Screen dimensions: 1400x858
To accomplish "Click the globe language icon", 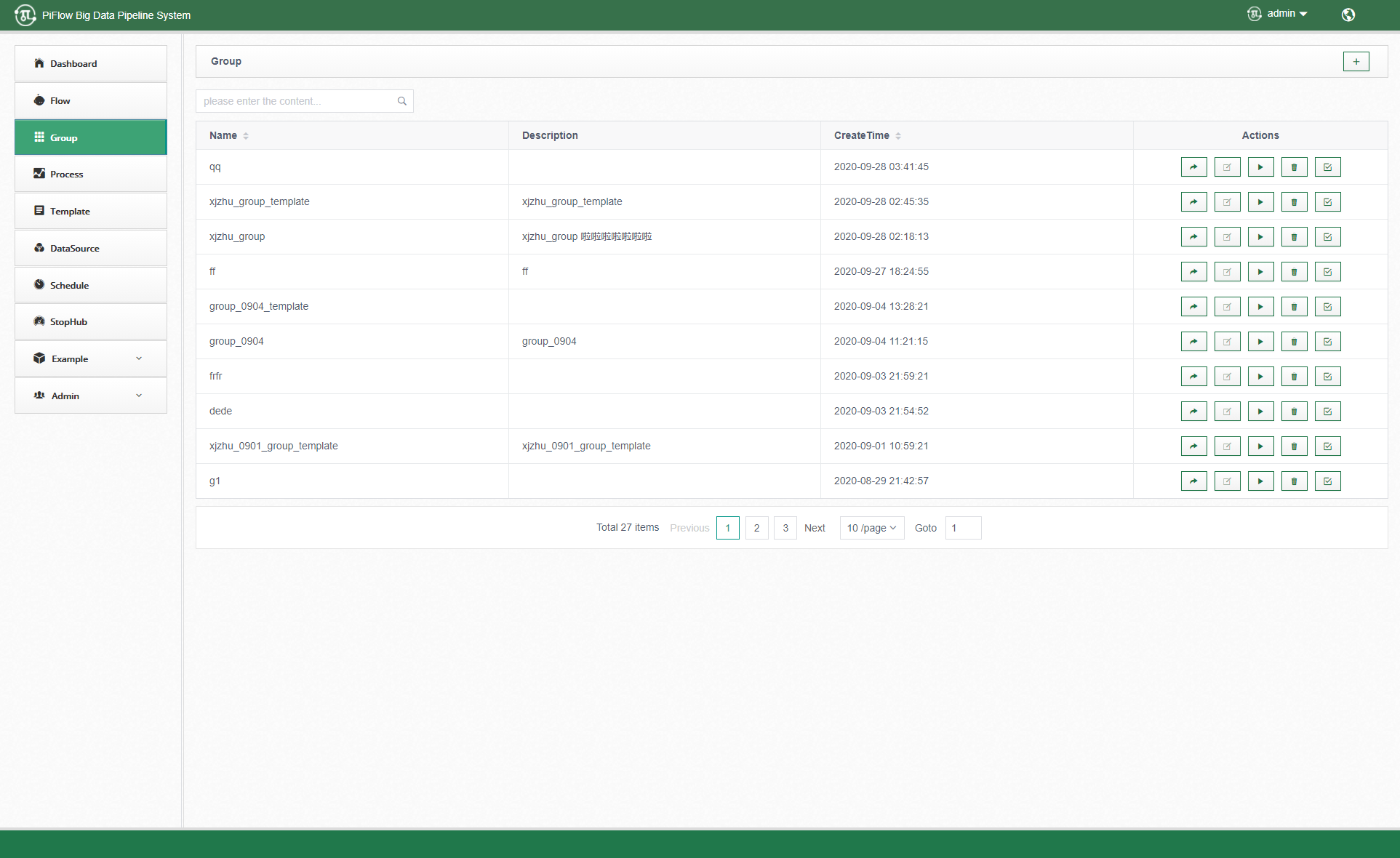I will [x=1348, y=15].
